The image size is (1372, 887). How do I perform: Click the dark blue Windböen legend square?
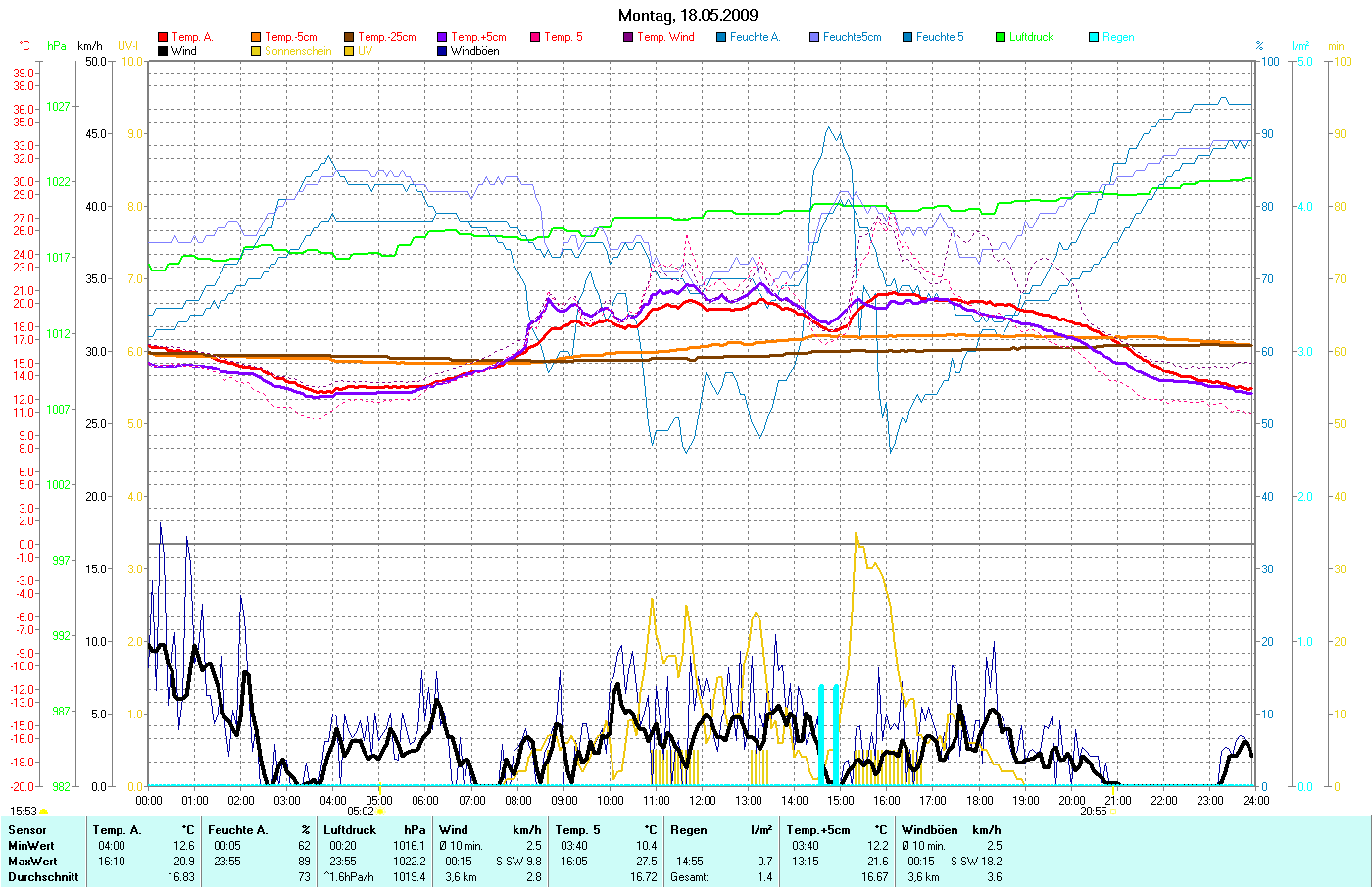tap(442, 51)
